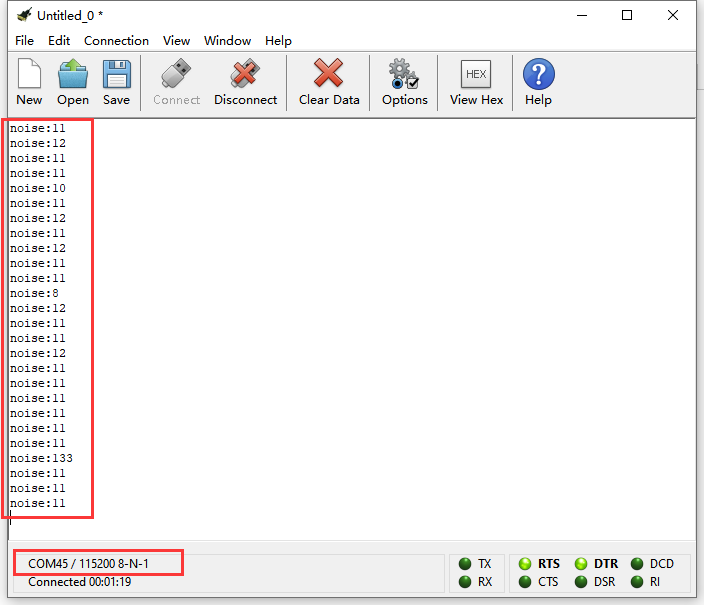The image size is (704, 605).
Task: Click the noise:8 line in output
Action: point(34,293)
